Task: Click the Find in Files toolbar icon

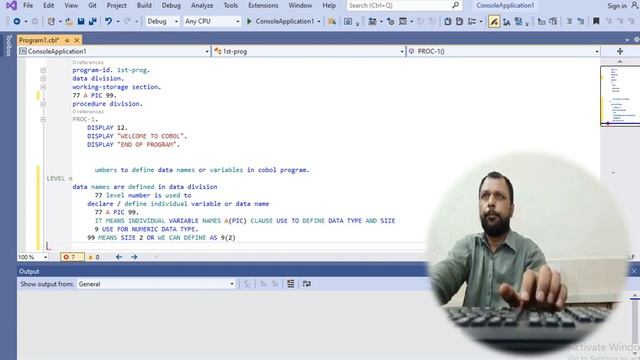Action: coord(332,21)
